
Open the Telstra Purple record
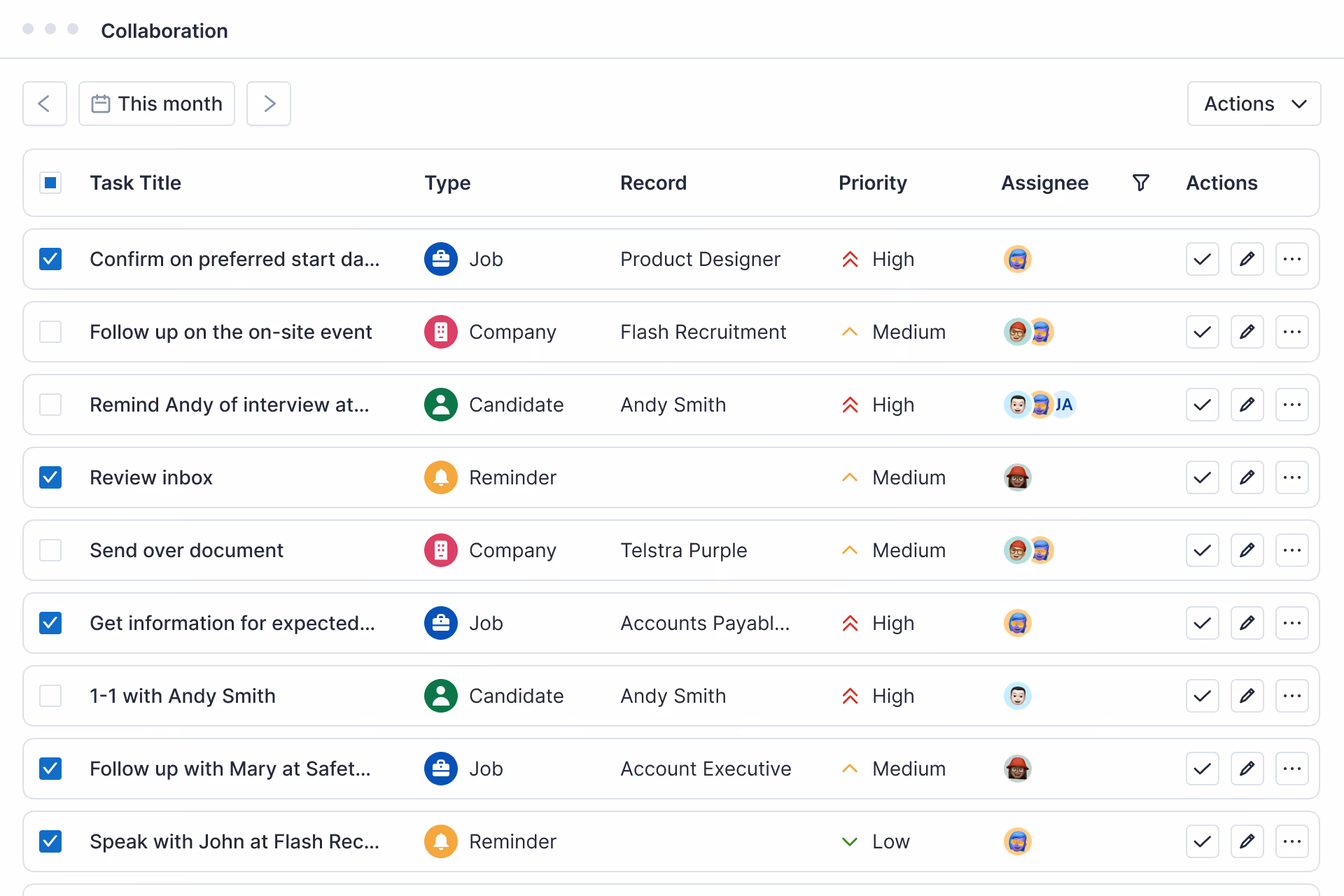click(x=684, y=550)
